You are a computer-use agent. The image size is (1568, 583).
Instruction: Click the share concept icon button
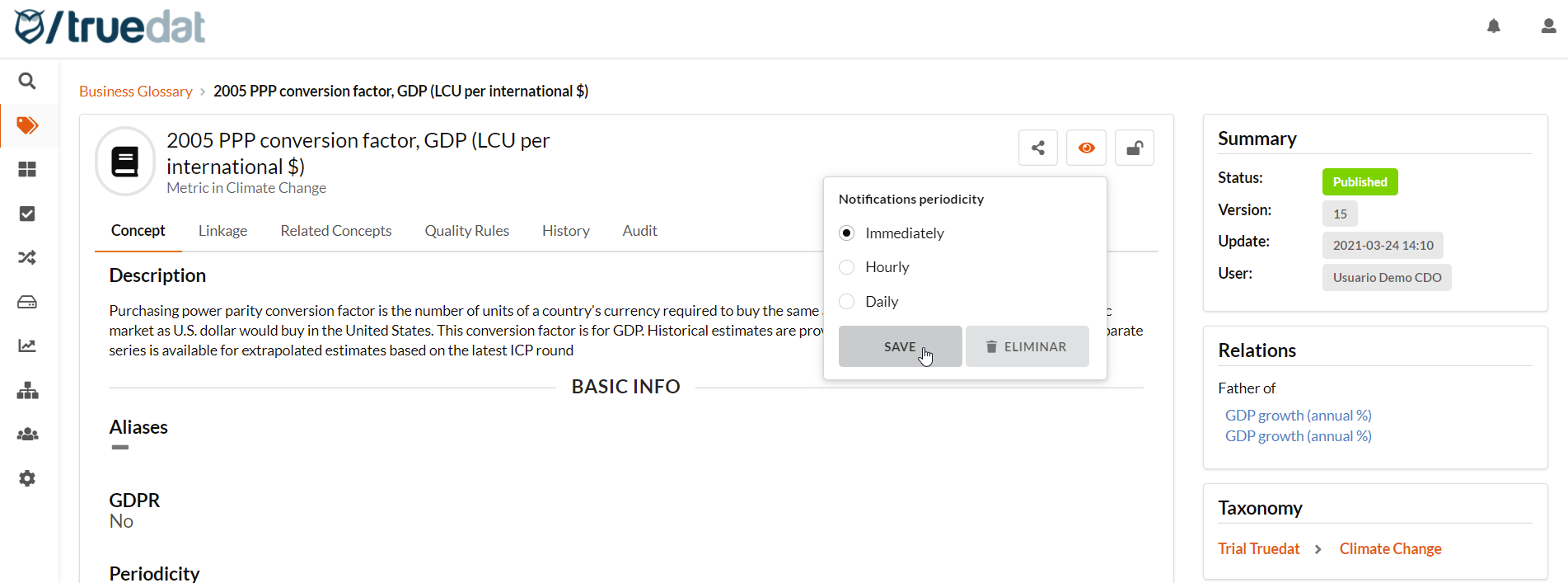[1037, 148]
